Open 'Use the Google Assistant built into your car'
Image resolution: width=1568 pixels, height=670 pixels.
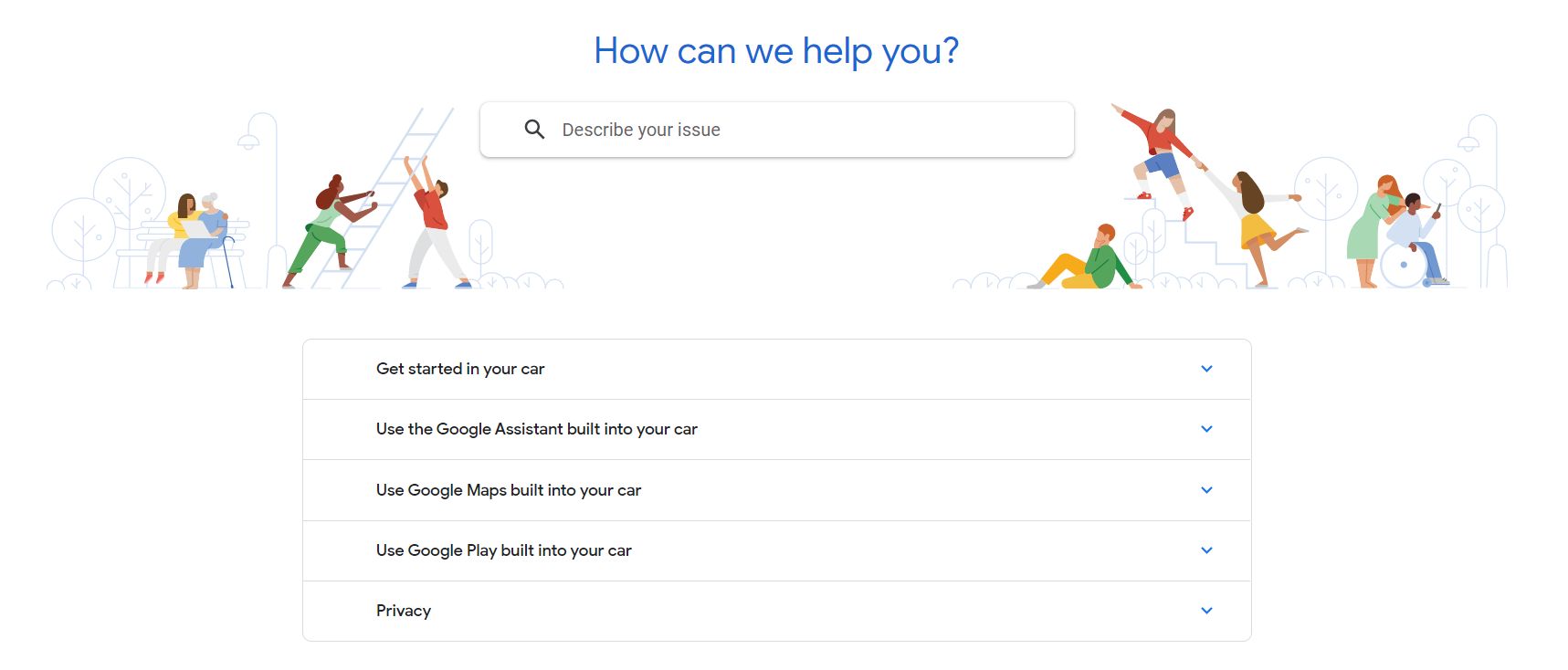click(x=536, y=429)
